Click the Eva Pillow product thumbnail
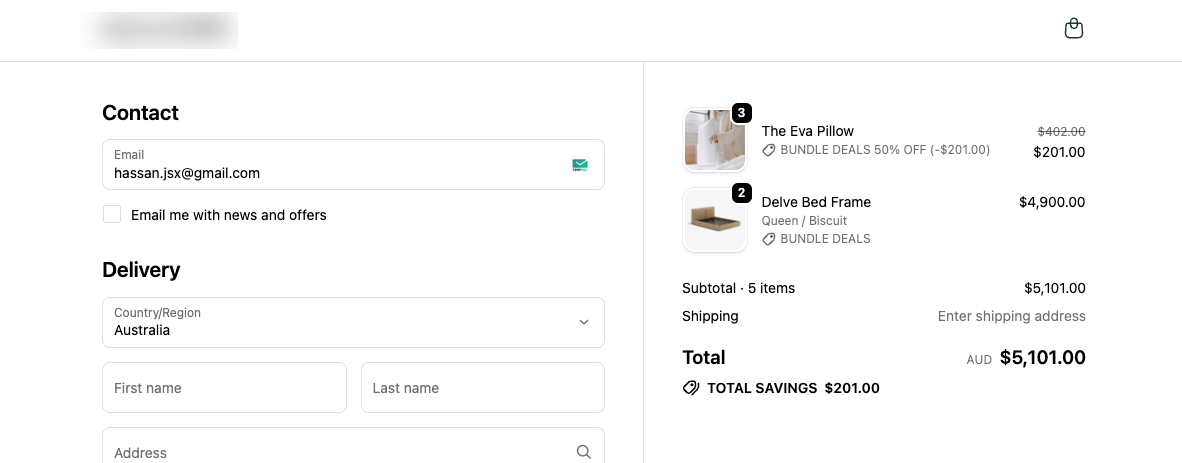This screenshot has width=1182, height=463. [714, 140]
